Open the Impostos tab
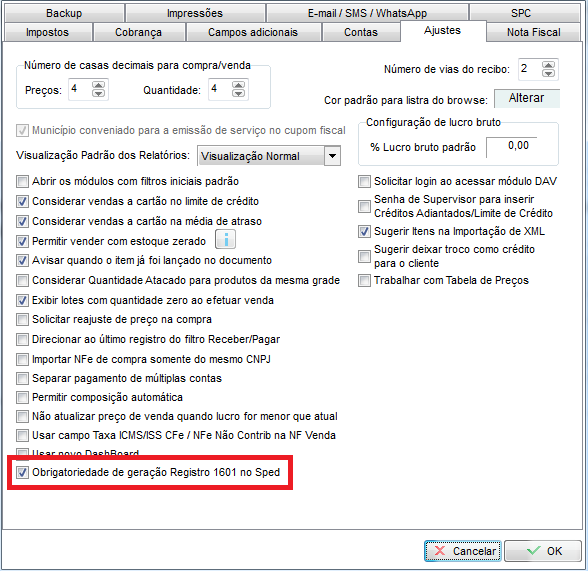 [x=47, y=32]
